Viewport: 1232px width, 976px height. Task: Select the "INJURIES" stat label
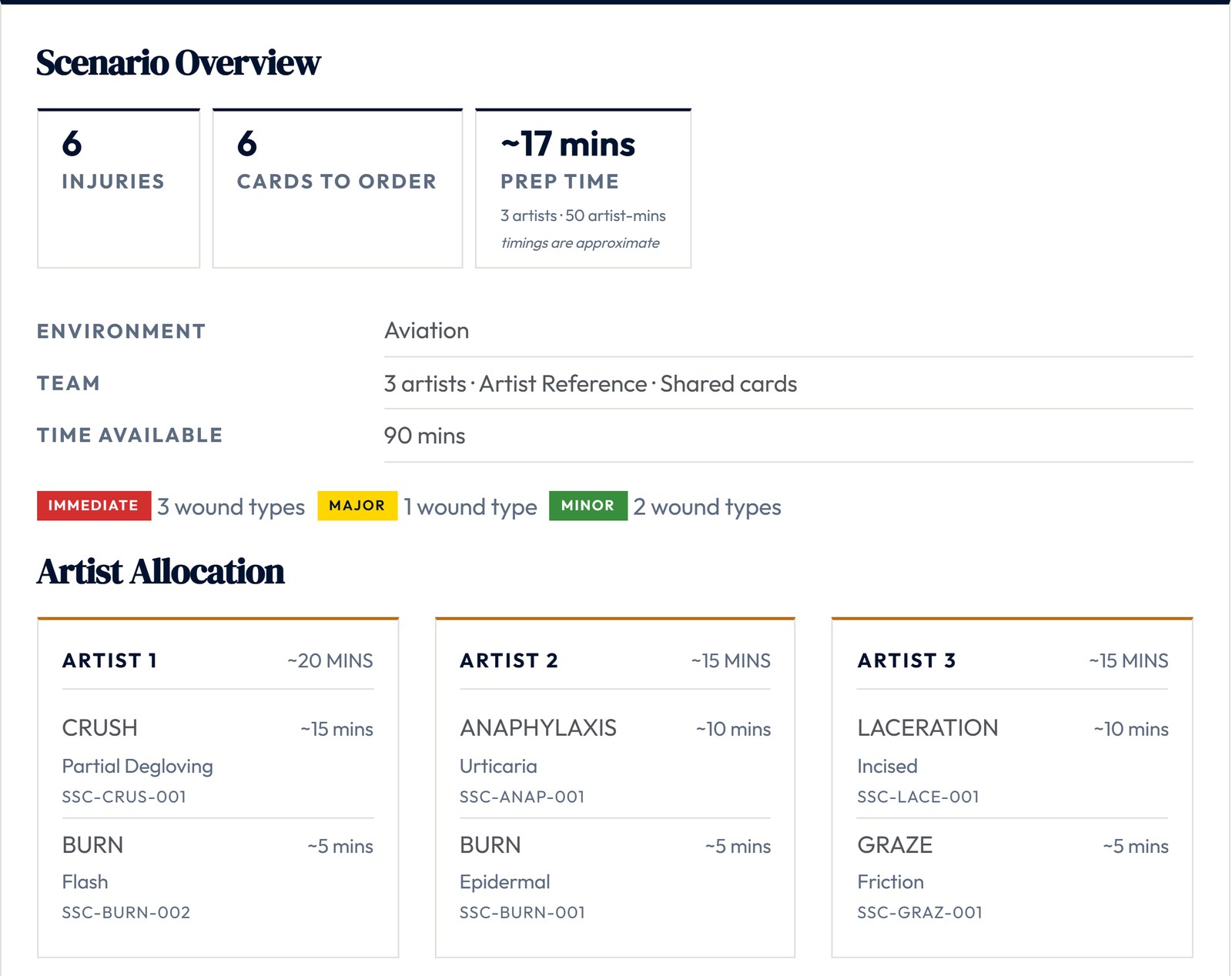point(113,182)
